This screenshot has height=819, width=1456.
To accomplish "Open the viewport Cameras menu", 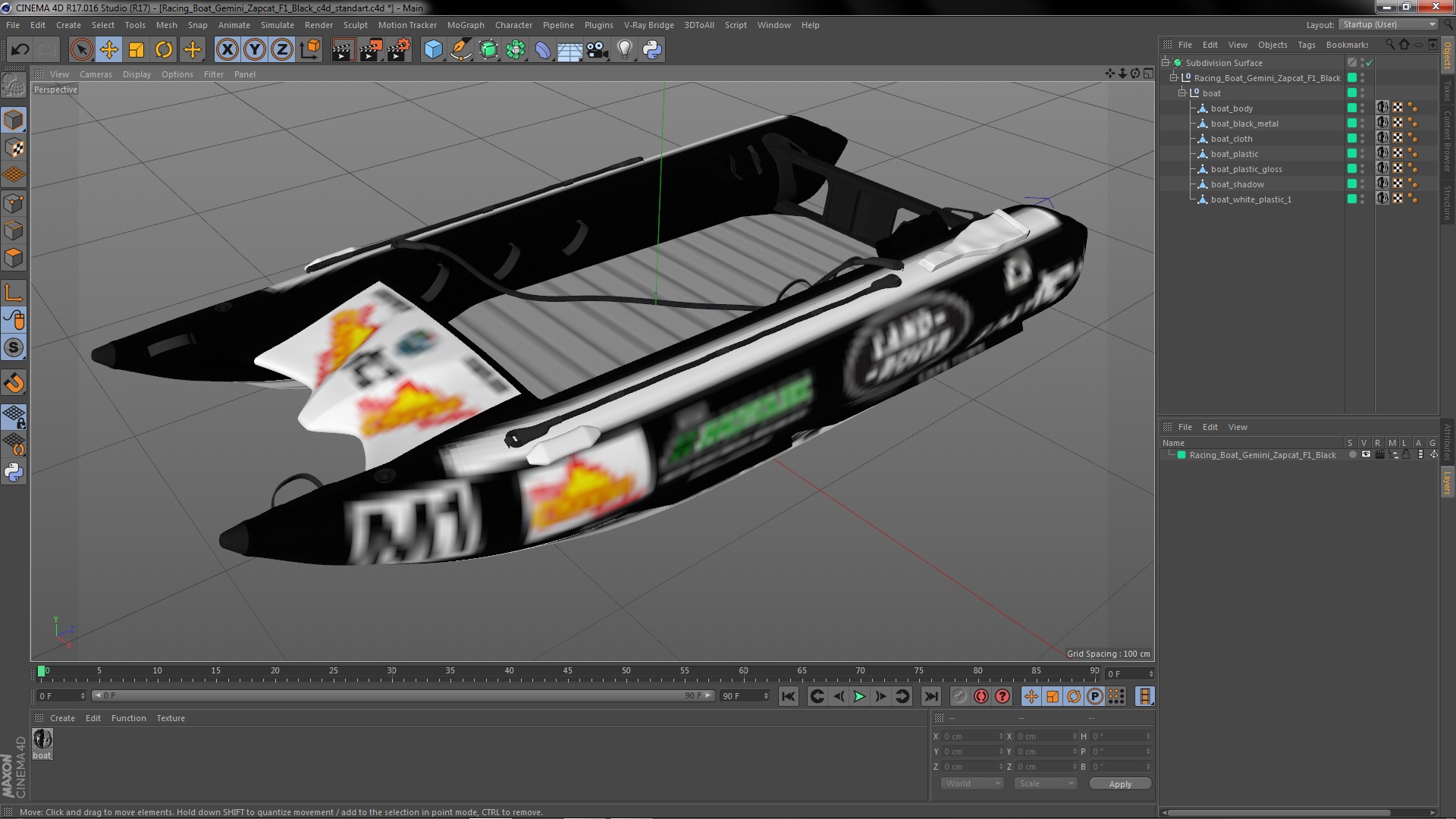I will [96, 74].
